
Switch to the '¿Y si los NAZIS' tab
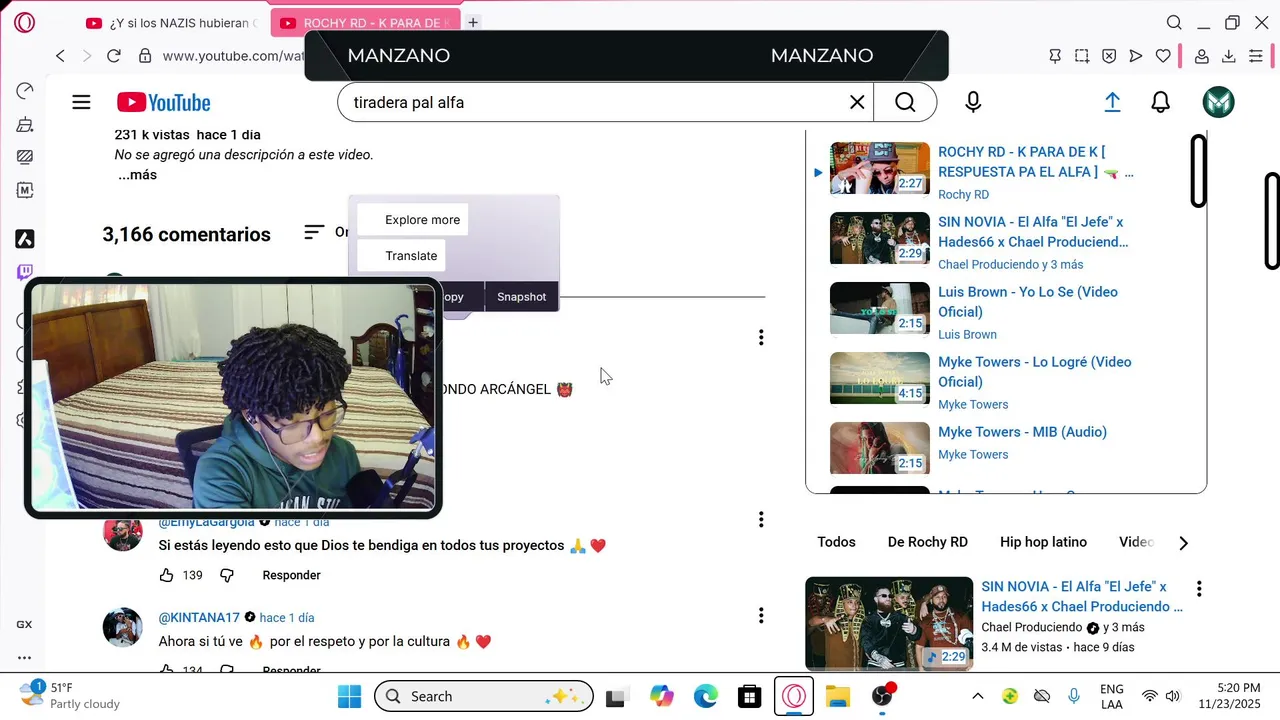(x=172, y=22)
